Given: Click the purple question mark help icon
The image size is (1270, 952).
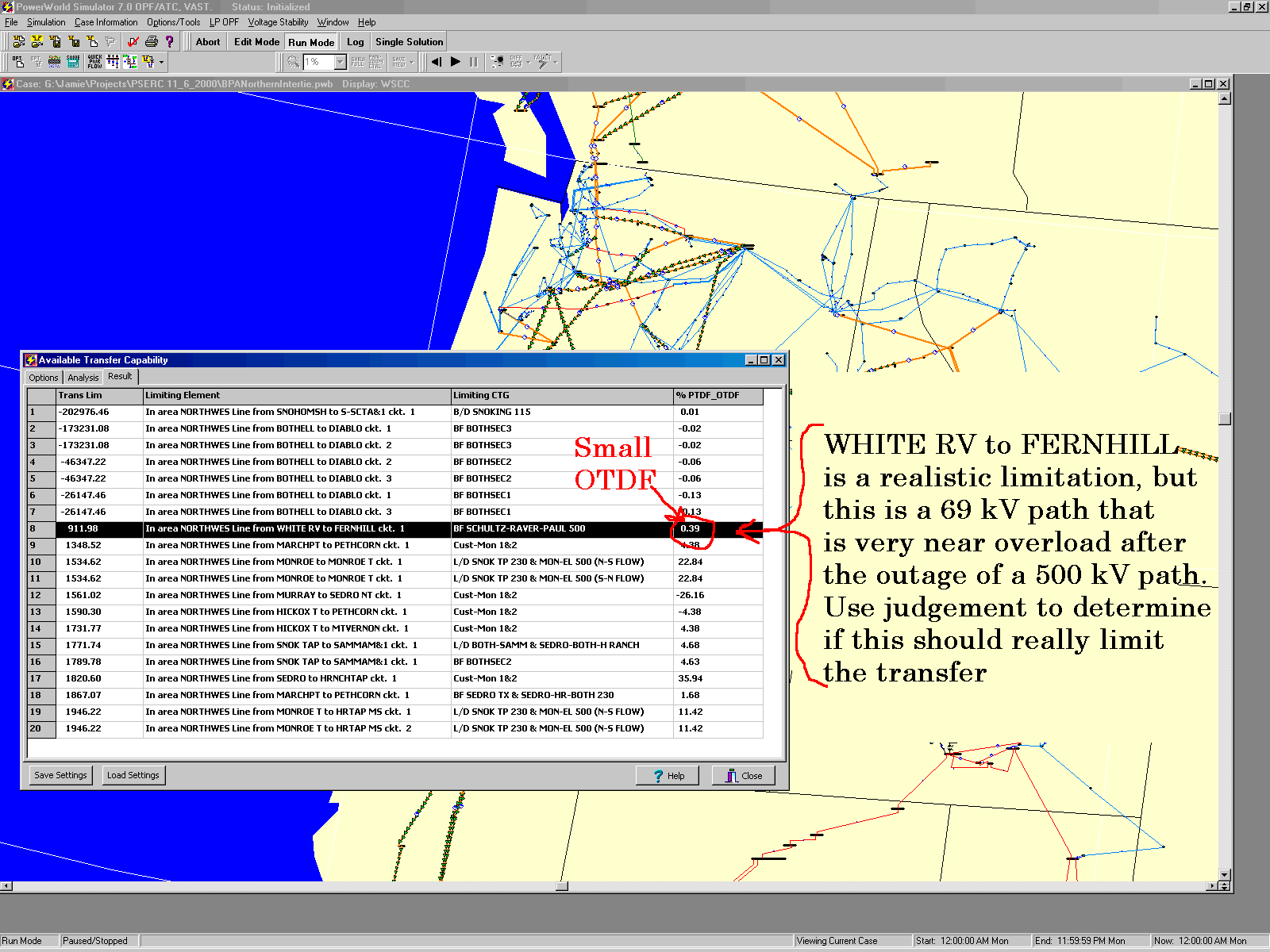Looking at the screenshot, I should (x=169, y=42).
